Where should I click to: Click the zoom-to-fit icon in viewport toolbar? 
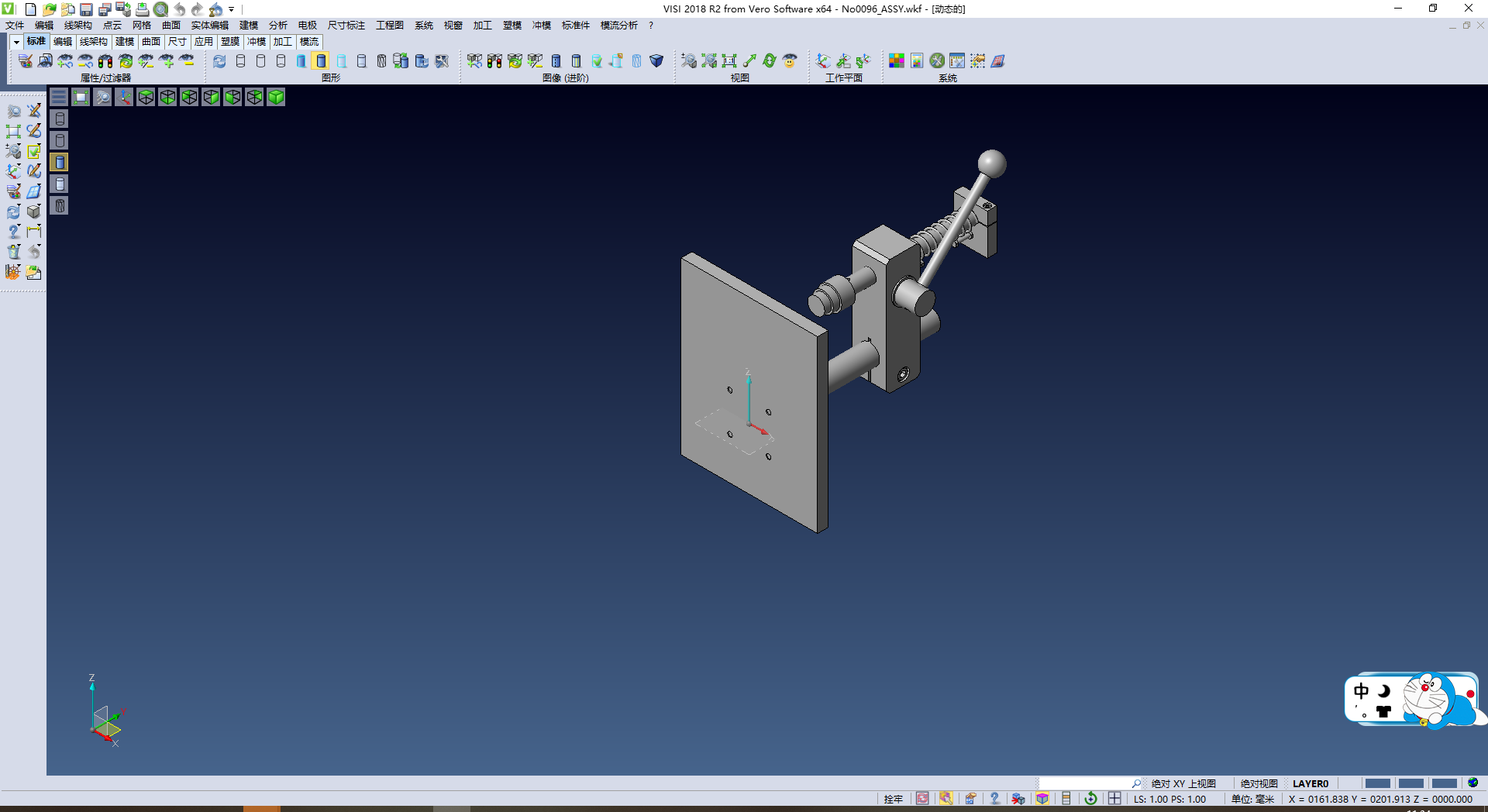pyautogui.click(x=81, y=97)
